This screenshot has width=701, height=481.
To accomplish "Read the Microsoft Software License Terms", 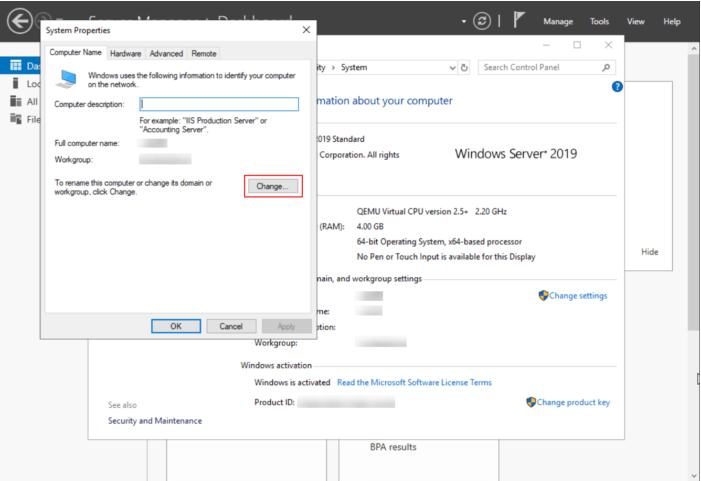I will pos(414,383).
